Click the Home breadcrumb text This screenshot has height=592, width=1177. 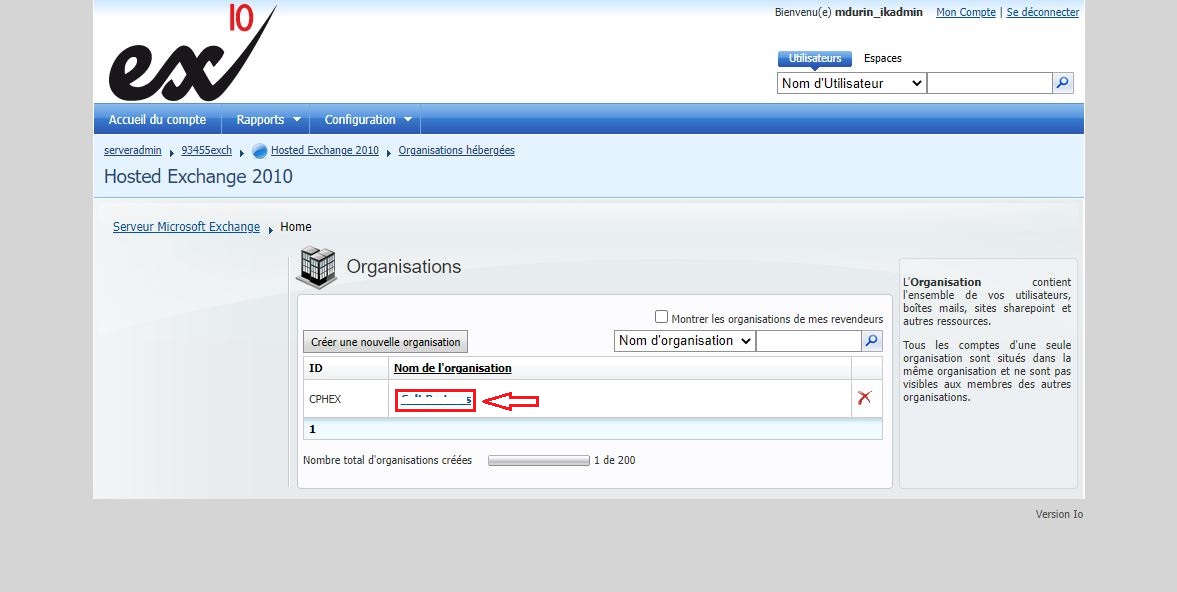(296, 227)
